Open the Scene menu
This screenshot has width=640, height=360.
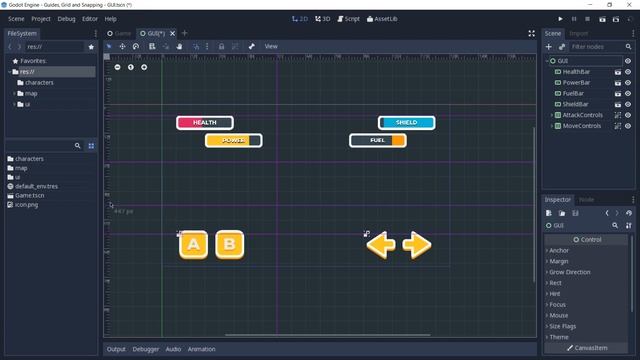tap(16, 19)
